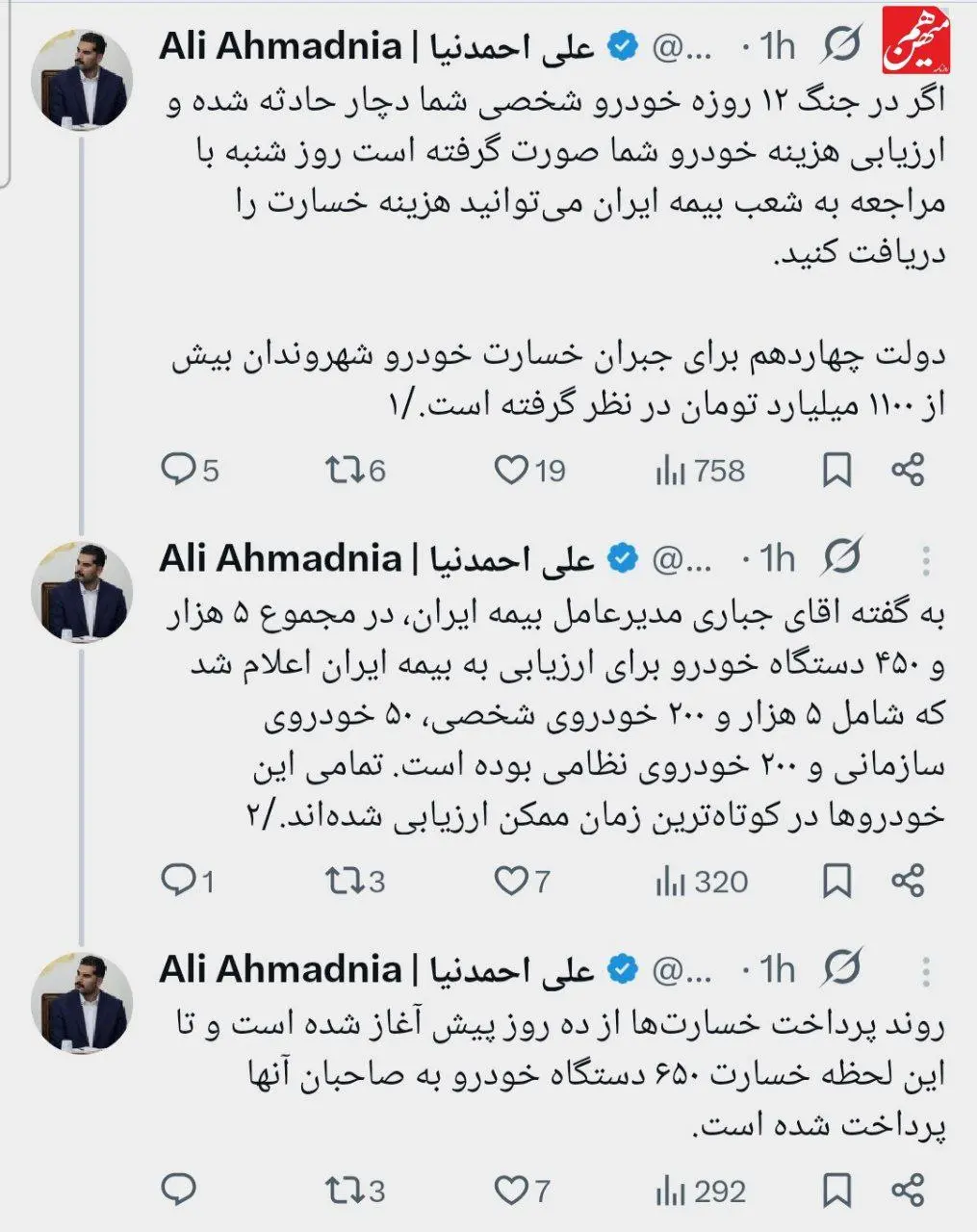The image size is (977, 1232).
Task: Repost the third tweet about damage payments
Action: pyautogui.click(x=341, y=1192)
